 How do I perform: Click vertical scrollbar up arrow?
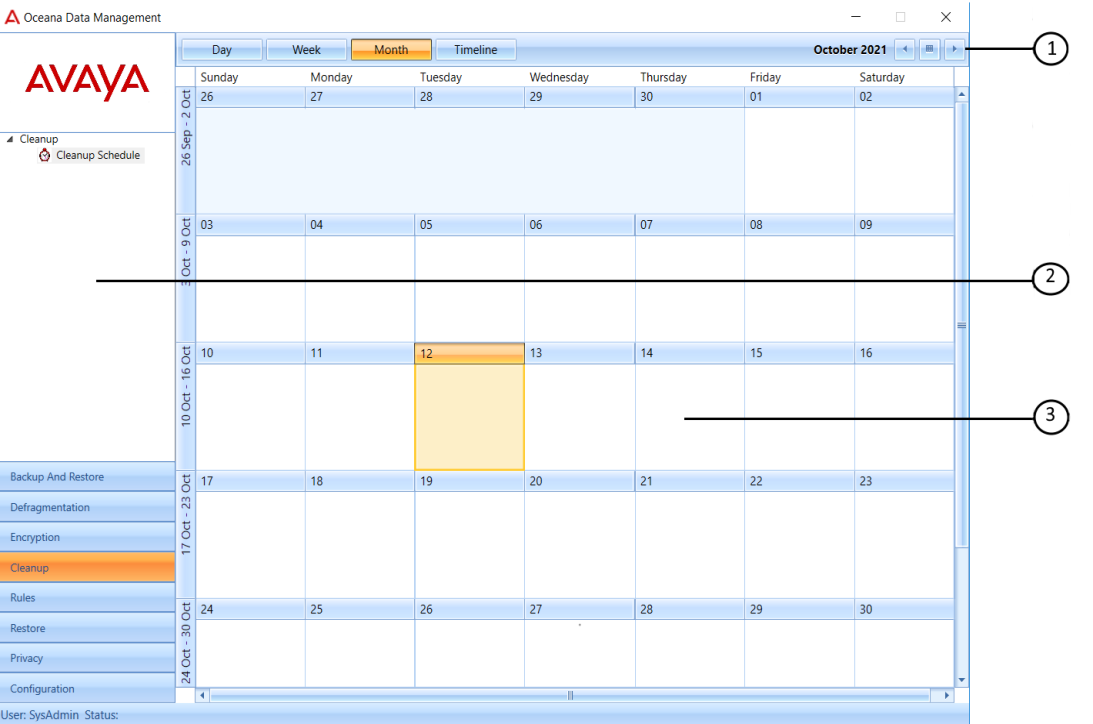961,94
